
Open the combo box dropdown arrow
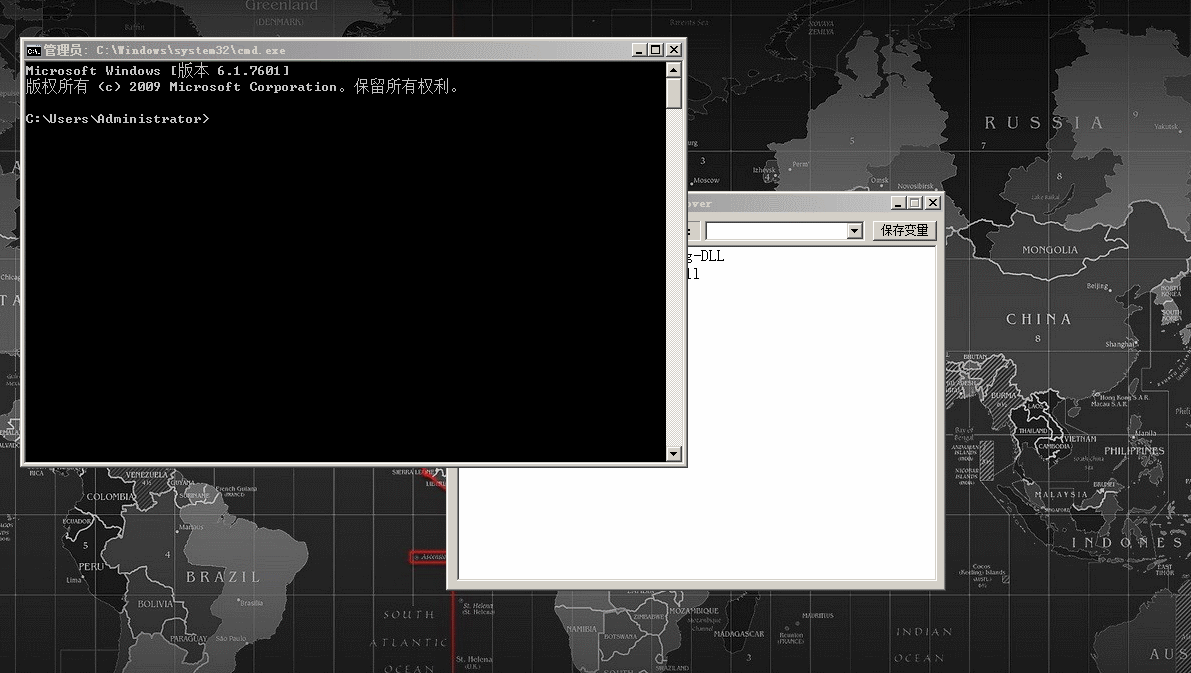point(855,231)
